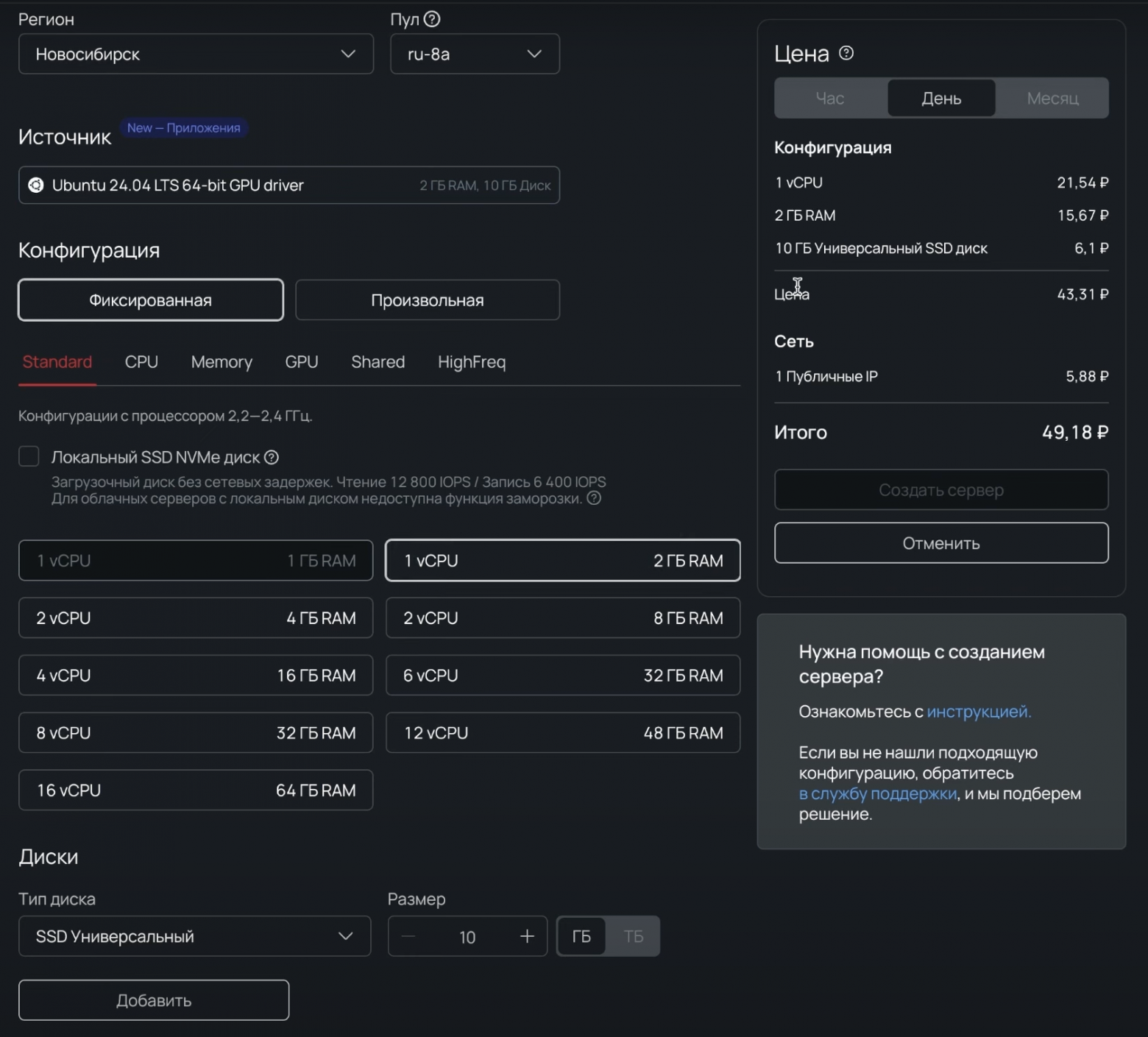Switch price period to Месяц
The height and width of the screenshot is (1037, 1148).
1052,98
